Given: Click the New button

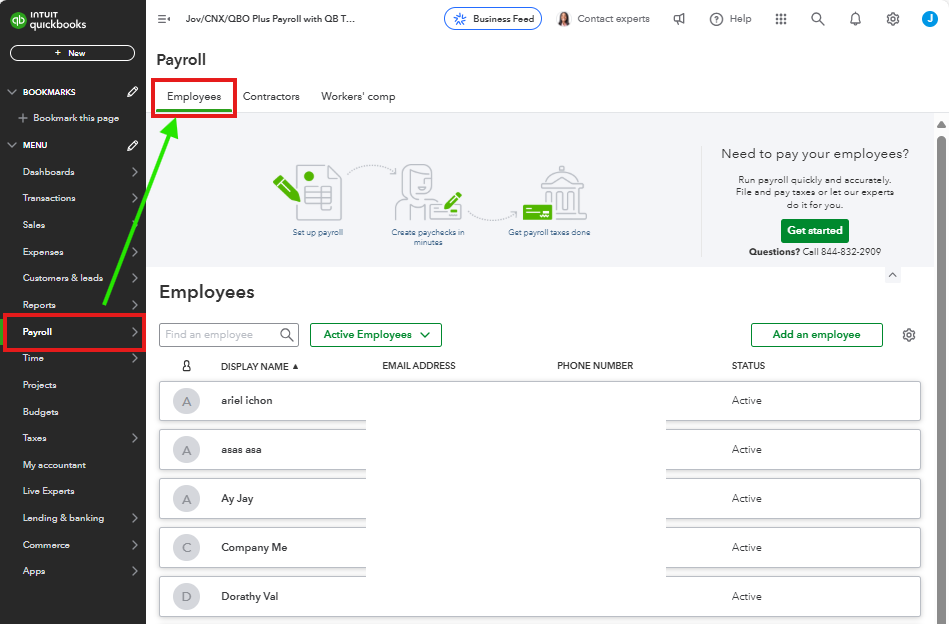Looking at the screenshot, I should click(x=72, y=53).
